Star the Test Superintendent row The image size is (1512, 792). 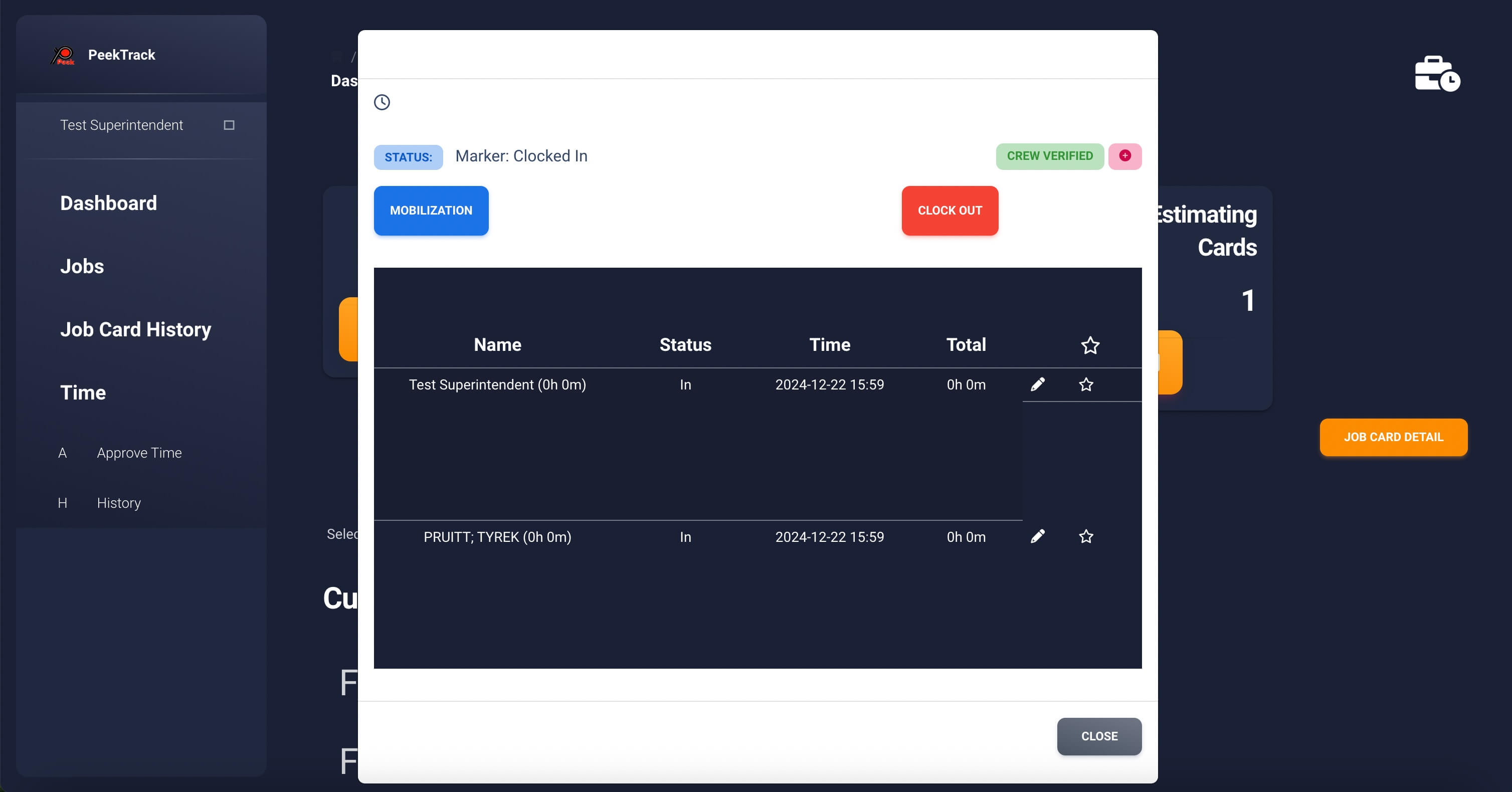[x=1086, y=384]
